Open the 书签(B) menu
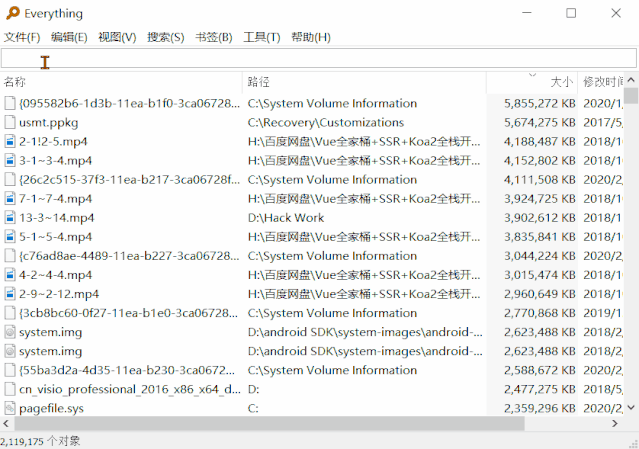 214,37
